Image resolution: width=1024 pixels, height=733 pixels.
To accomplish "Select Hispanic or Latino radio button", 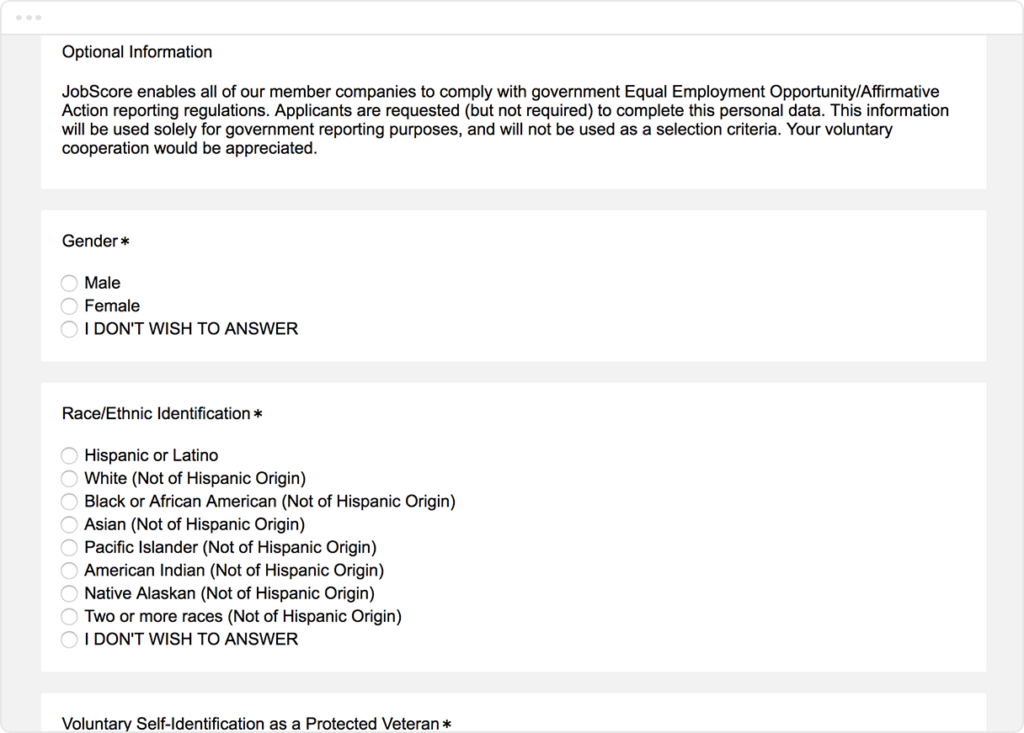I will (69, 455).
